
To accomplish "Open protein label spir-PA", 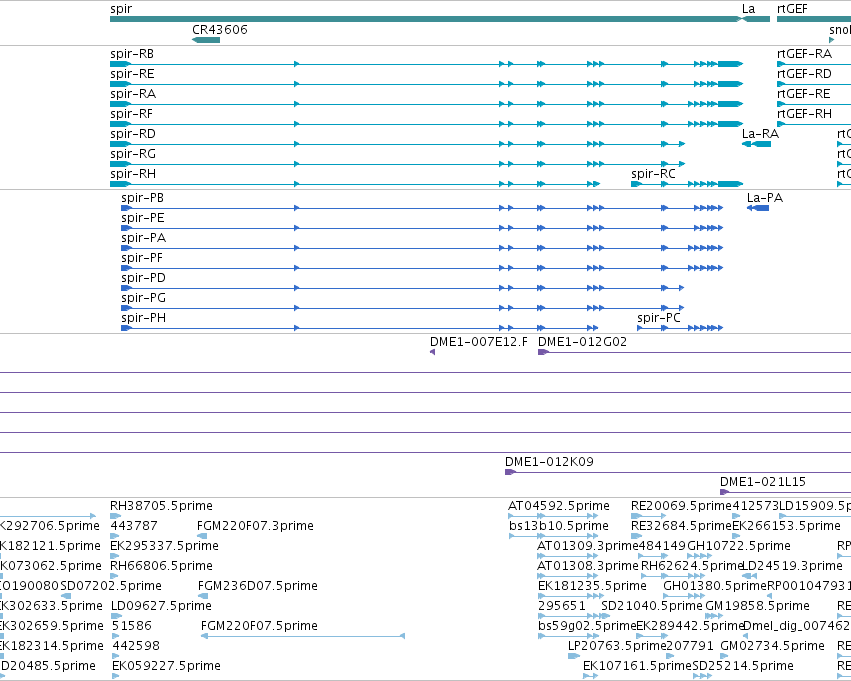I will coord(143,238).
